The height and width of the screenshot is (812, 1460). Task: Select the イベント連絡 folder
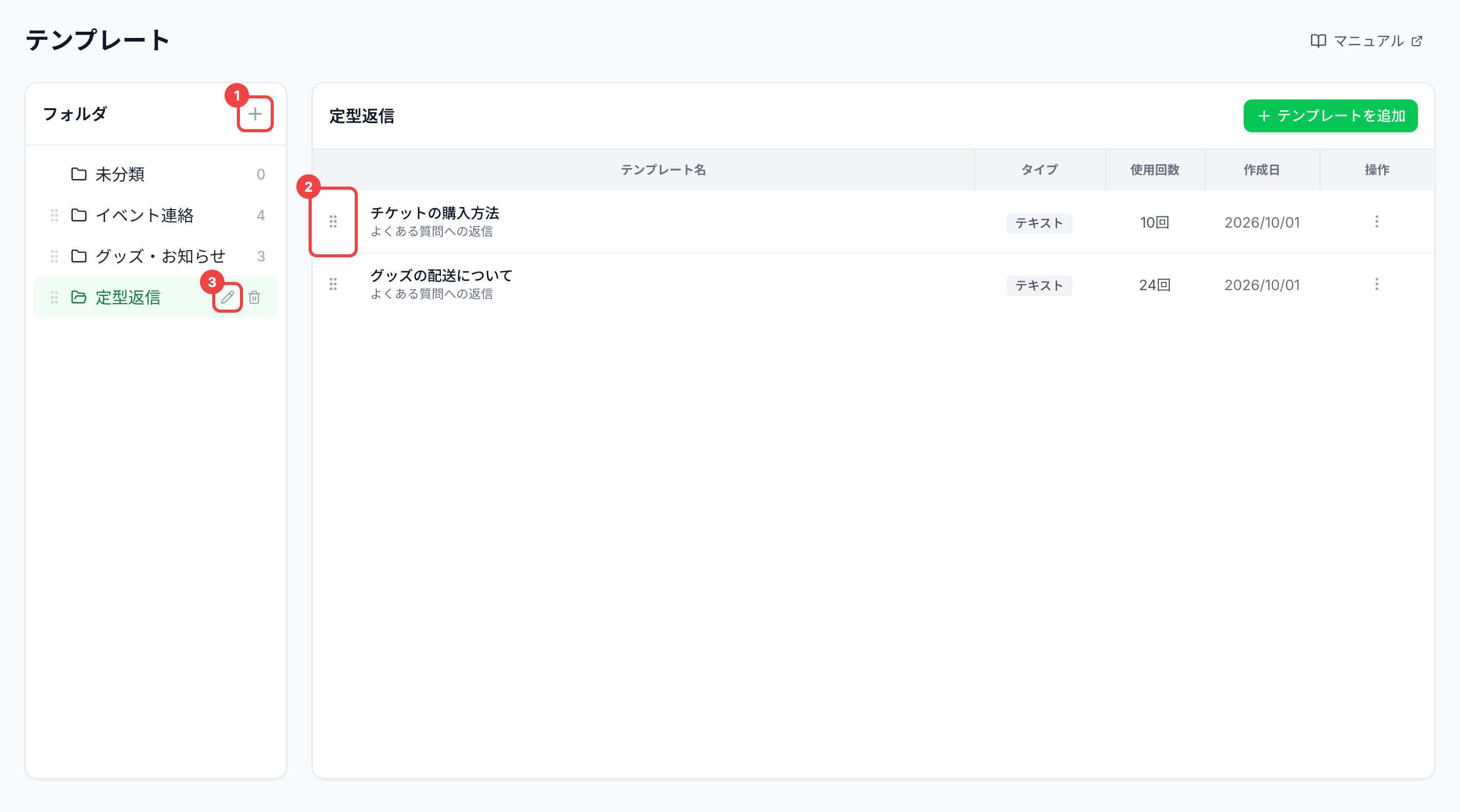point(156,215)
